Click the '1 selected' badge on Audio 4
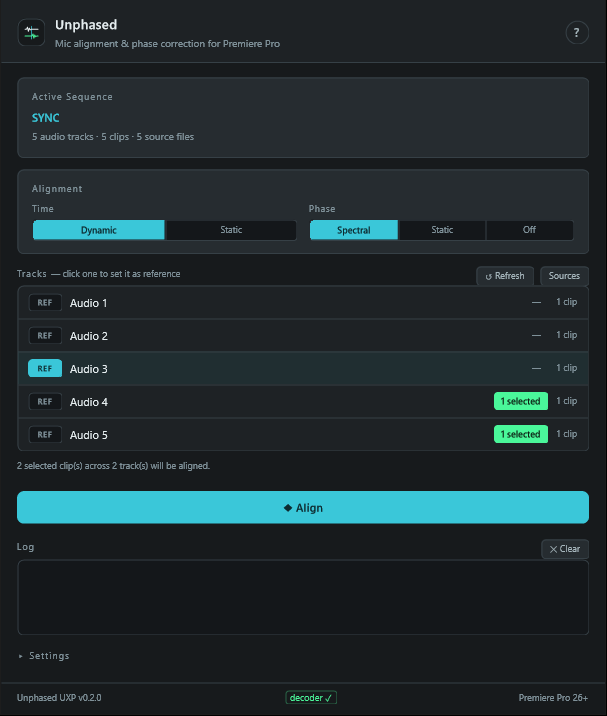This screenshot has width=607, height=716. [x=521, y=401]
